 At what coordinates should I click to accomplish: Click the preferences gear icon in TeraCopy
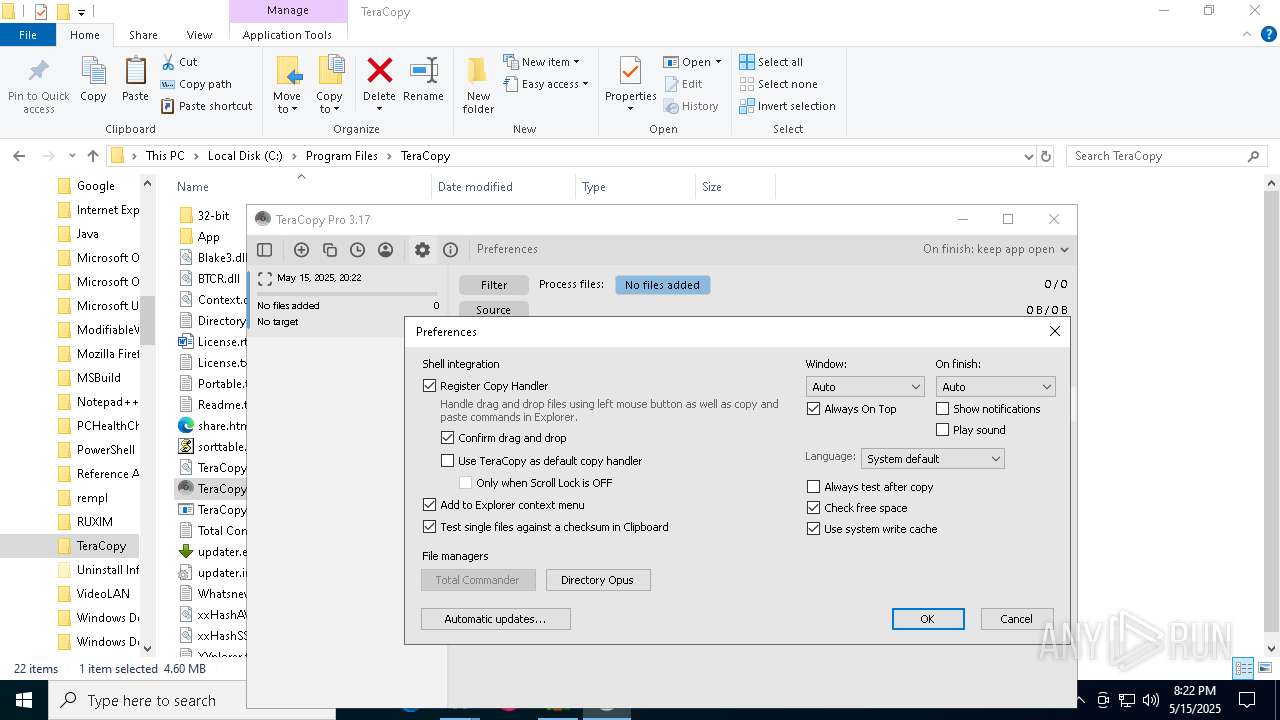422,250
